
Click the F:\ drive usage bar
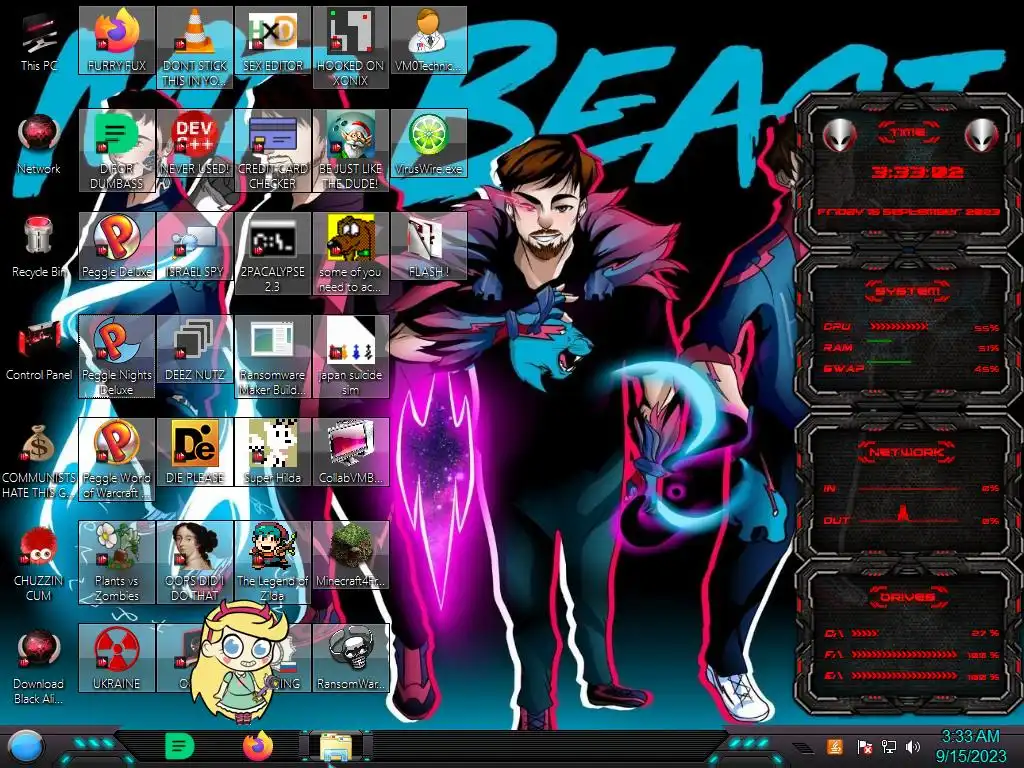[904, 654]
